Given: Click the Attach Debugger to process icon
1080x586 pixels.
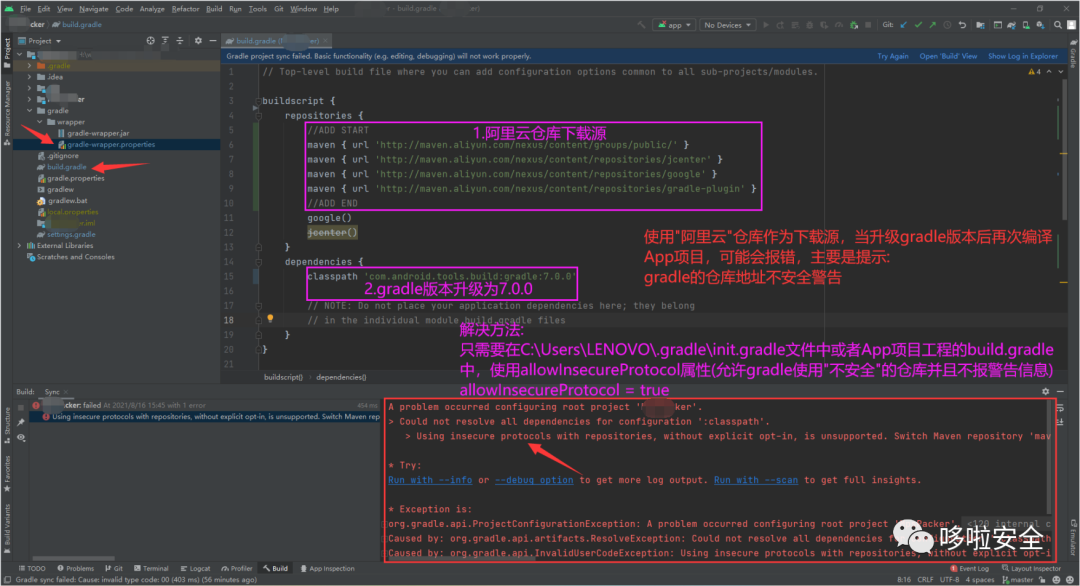Looking at the screenshot, I should pyautogui.click(x=853, y=25).
